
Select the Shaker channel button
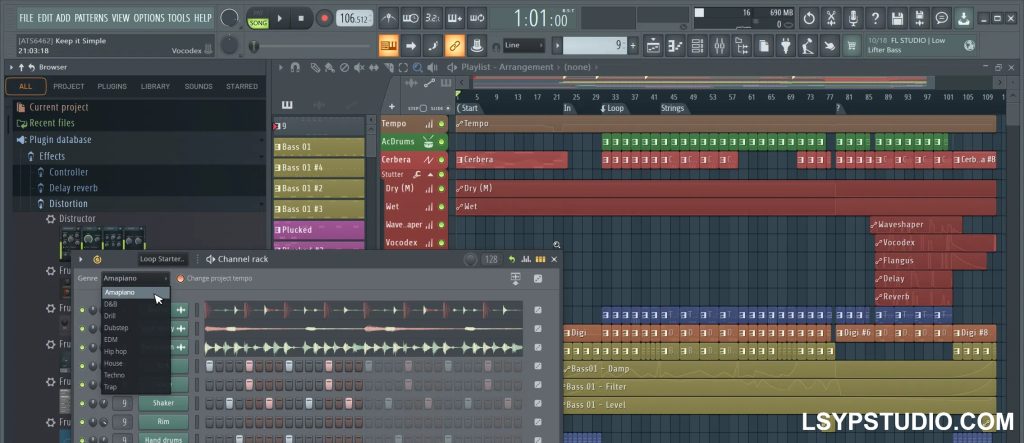pos(163,403)
